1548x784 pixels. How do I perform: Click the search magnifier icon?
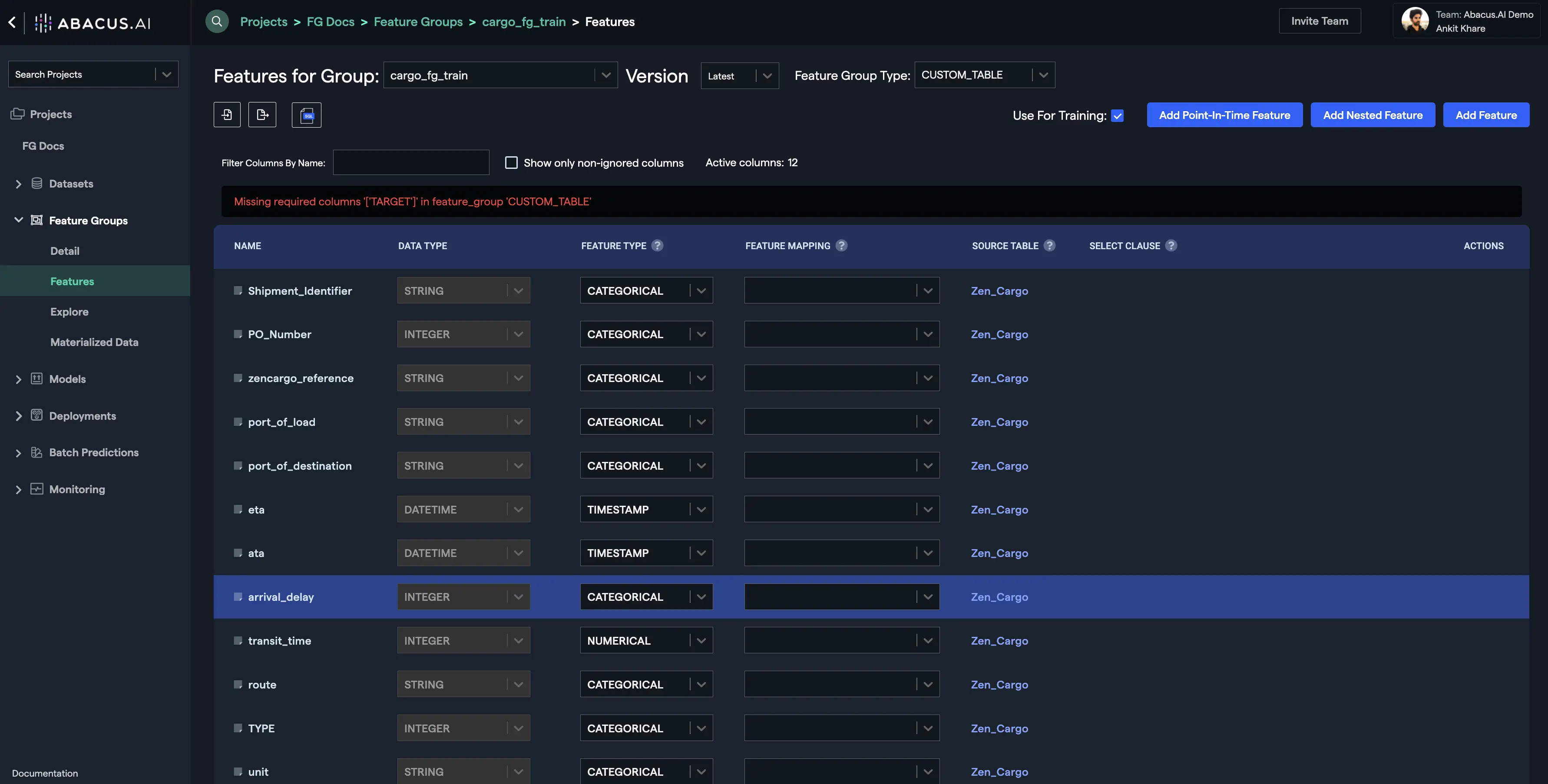[217, 22]
